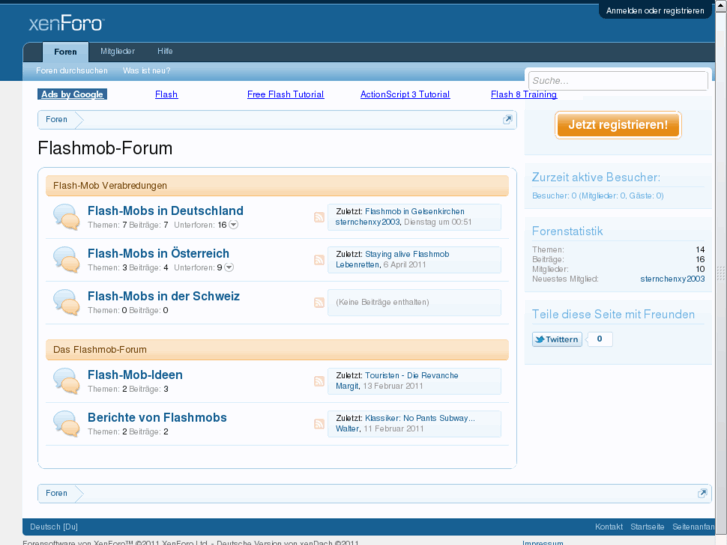Open the Flash ad link

[x=166, y=95]
